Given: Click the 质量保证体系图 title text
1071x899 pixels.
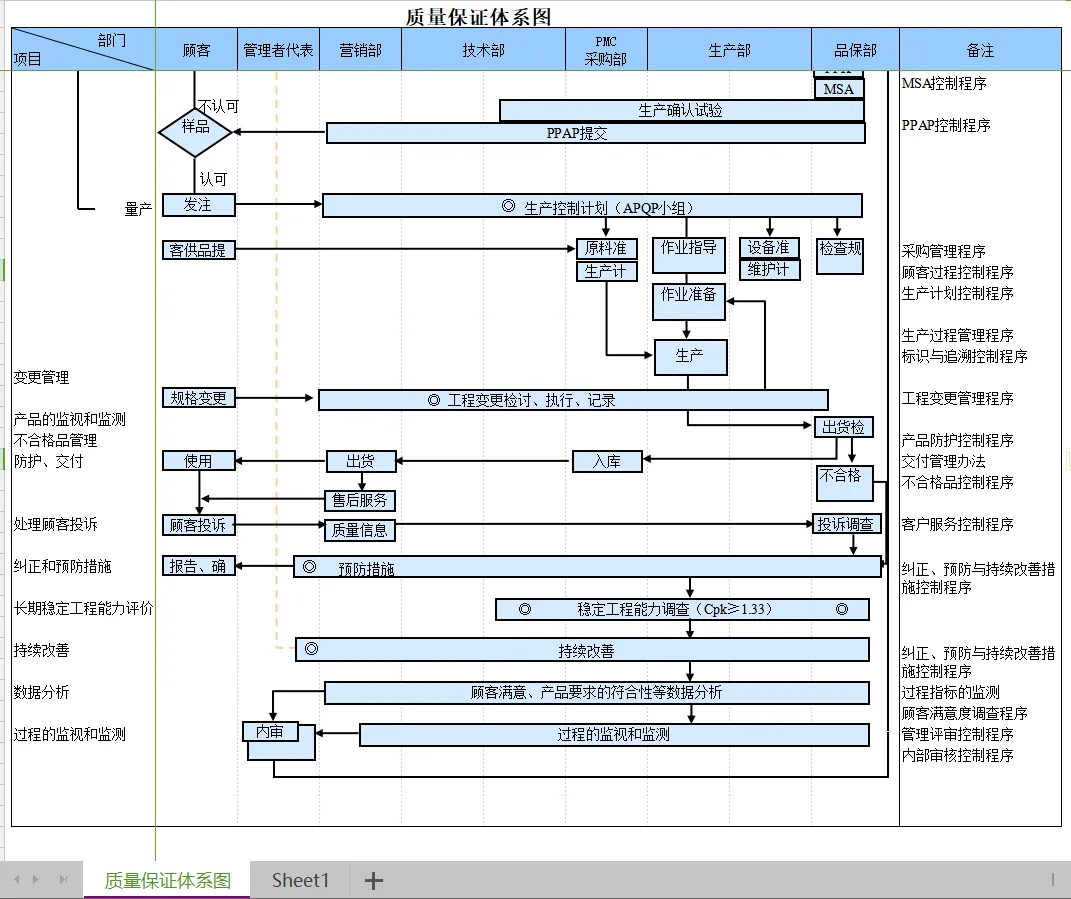Looking at the screenshot, I should [x=478, y=17].
